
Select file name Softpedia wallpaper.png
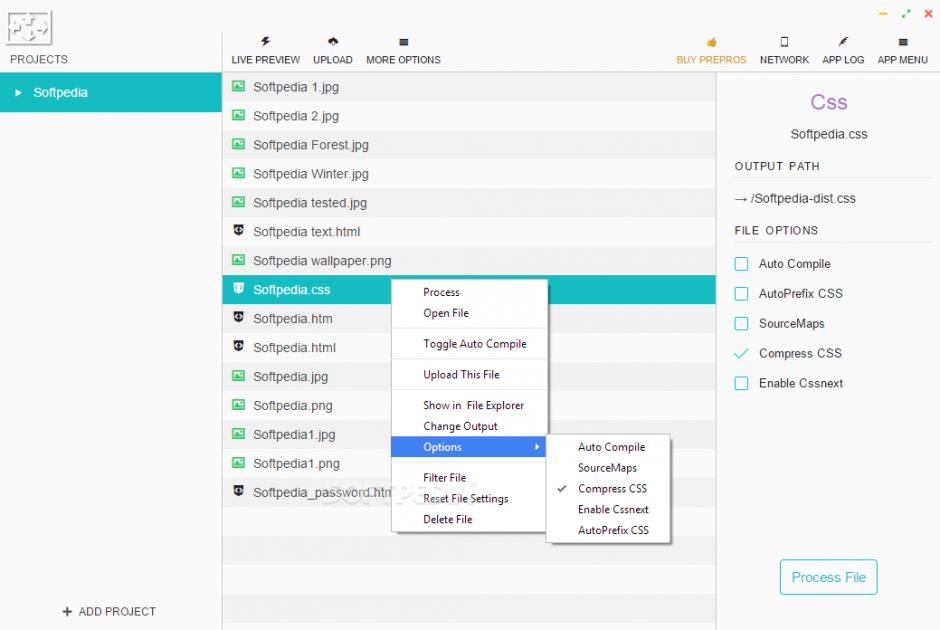[322, 261]
